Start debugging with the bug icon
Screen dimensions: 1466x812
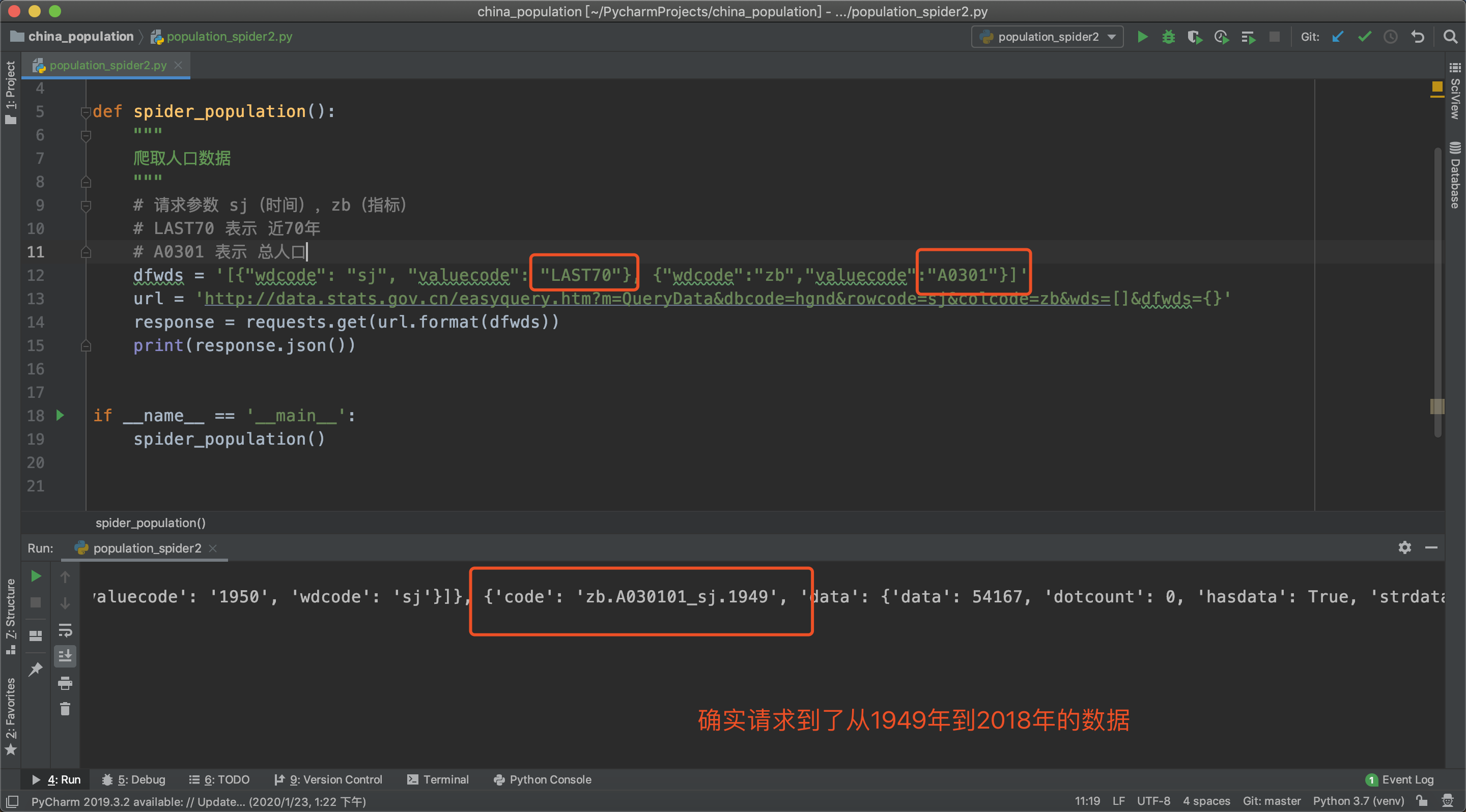click(1168, 37)
